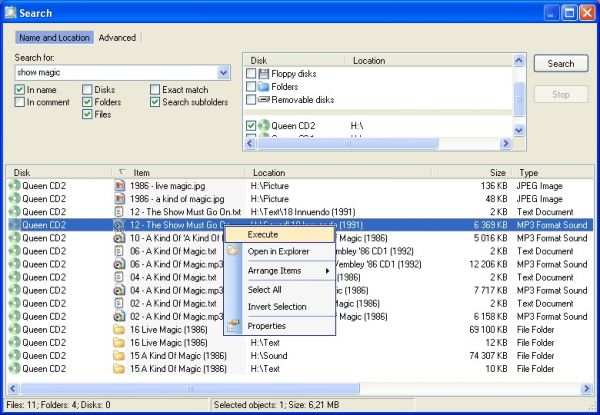Click the results scroll right arrow

point(586,389)
